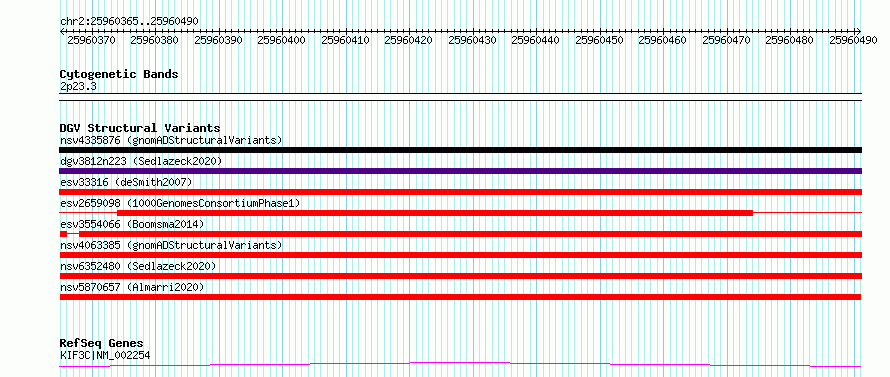
Task: Open the esv33316 deSmith2007 label
Action: pos(126,182)
